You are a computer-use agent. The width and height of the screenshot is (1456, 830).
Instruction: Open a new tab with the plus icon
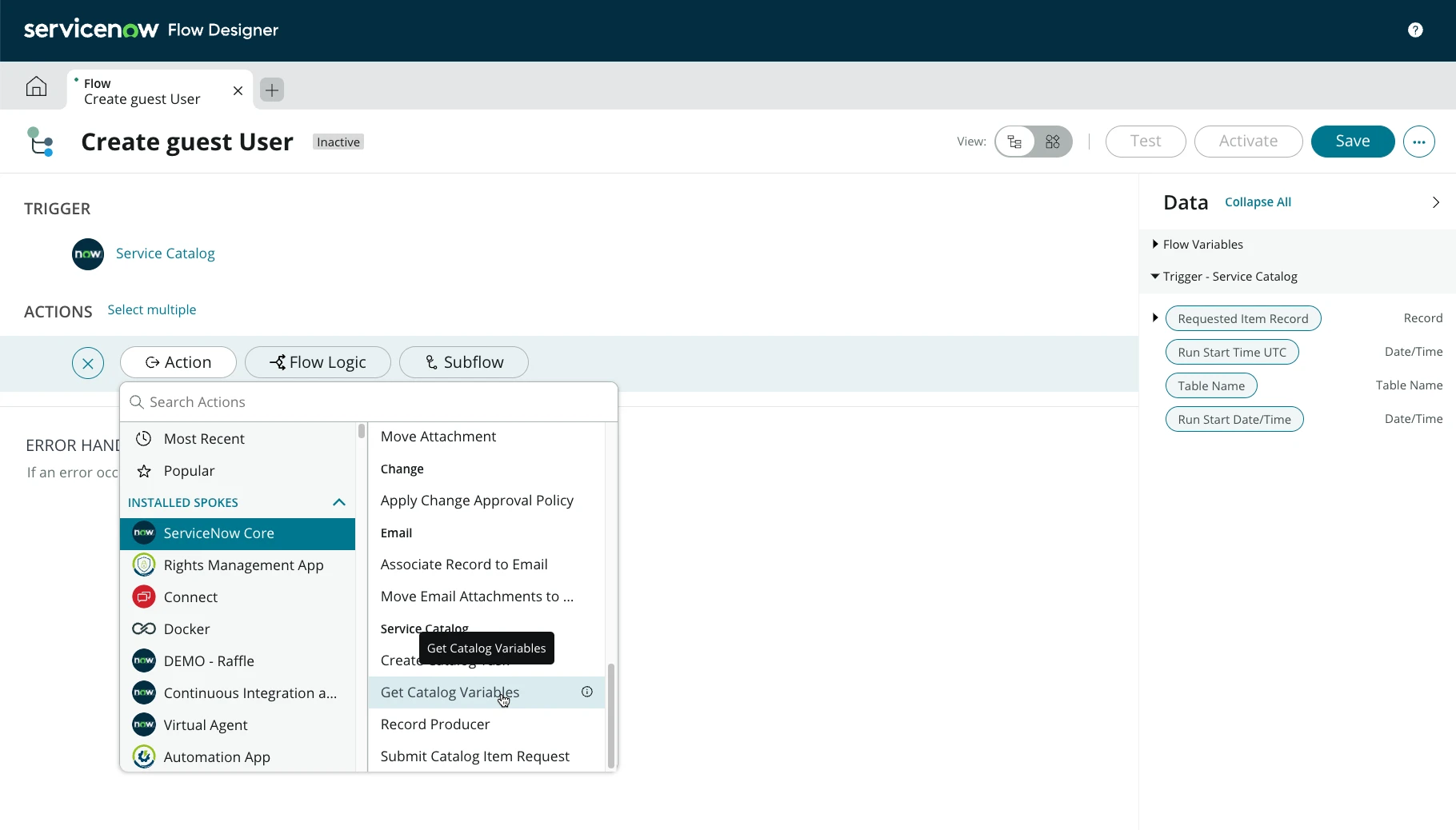(271, 90)
